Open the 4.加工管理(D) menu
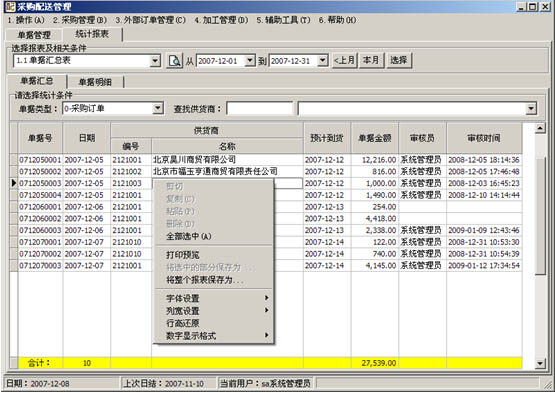The width and height of the screenshot is (555, 393). click(221, 20)
